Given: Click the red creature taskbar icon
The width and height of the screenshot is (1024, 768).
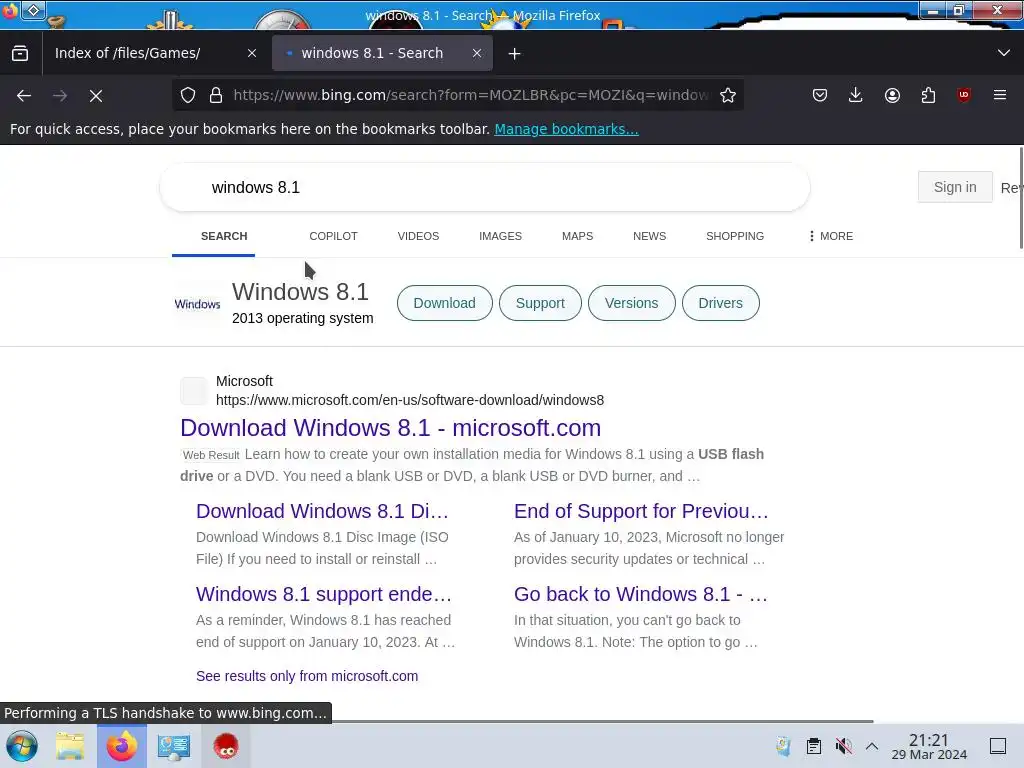Looking at the screenshot, I should click(x=226, y=746).
